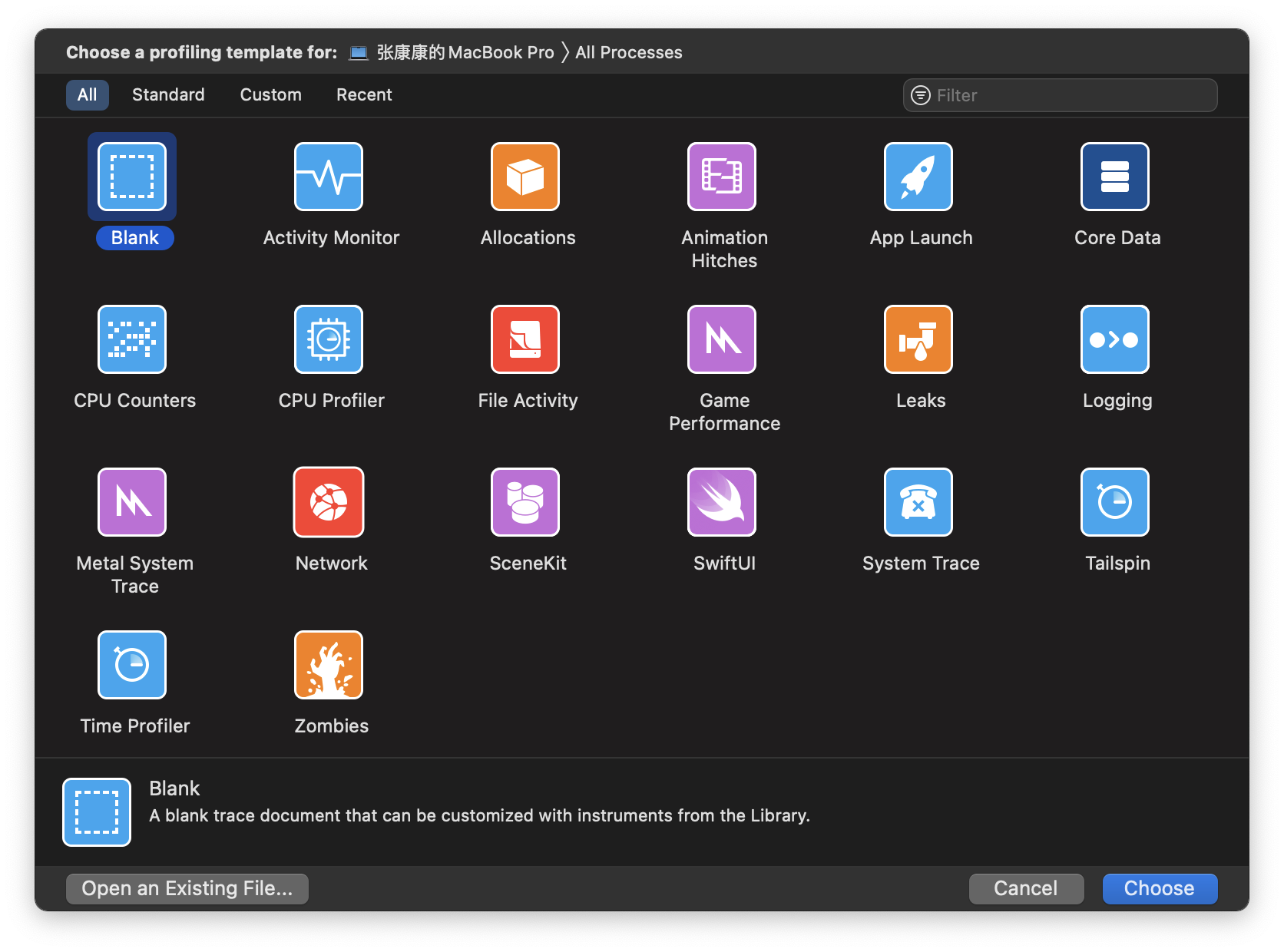Open the Custom templates tab

pos(270,95)
